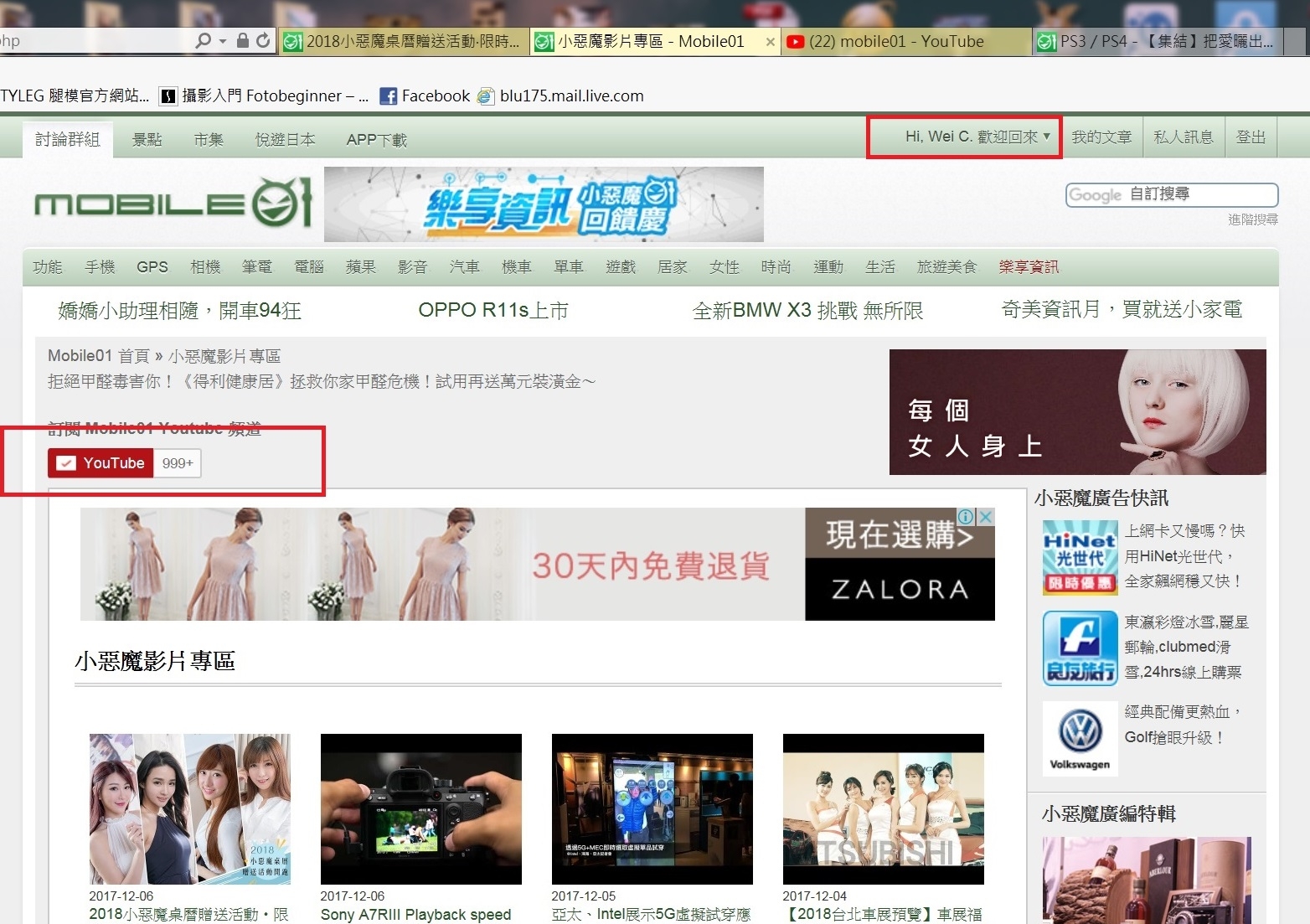Click the 嬌嬌小助理相隨，開車94狂 promo link
The image size is (1310, 924).
click(180, 311)
